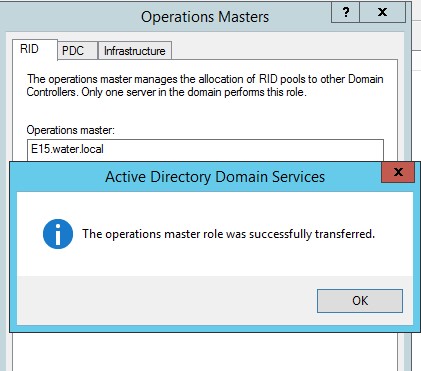Switch to the Infrastructure tab
The height and width of the screenshot is (371, 421).
(x=135, y=51)
